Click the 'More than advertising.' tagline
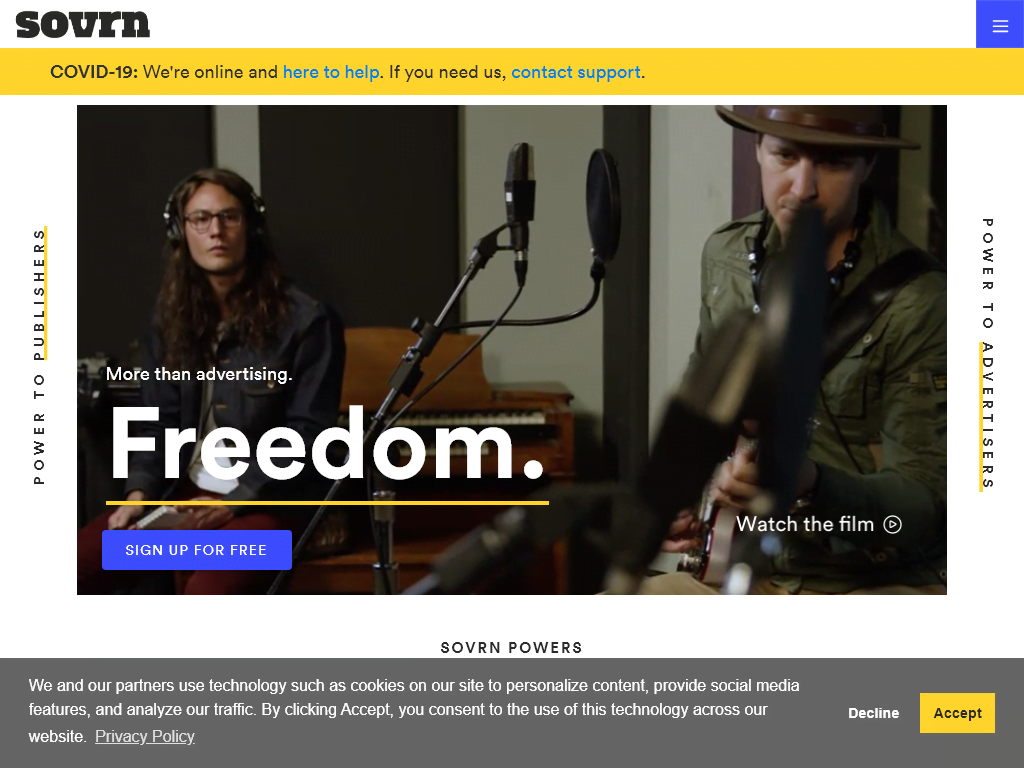1024x768 pixels. [199, 374]
